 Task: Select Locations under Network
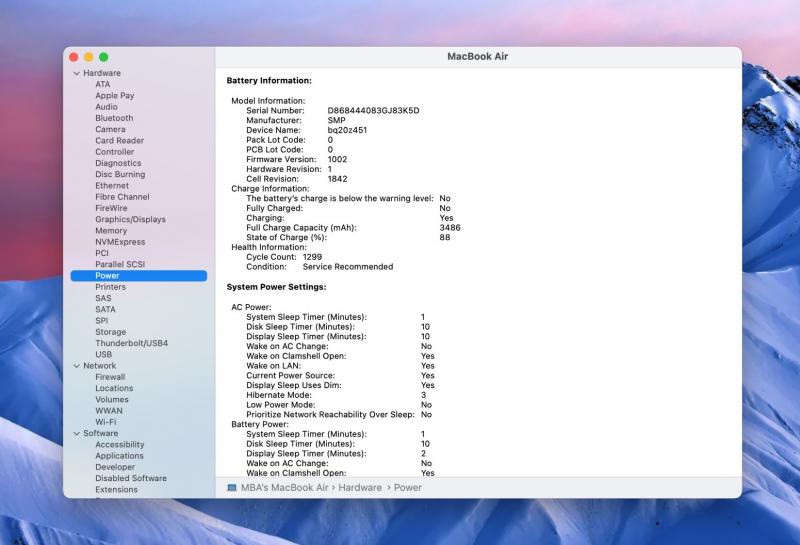(114, 388)
